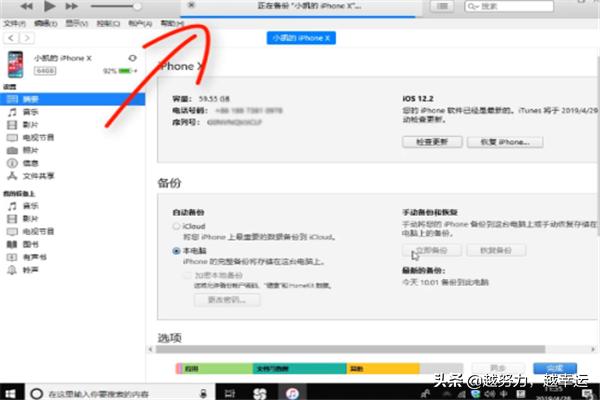
Task: Click the rewind playback button
Action: tap(26, 6)
